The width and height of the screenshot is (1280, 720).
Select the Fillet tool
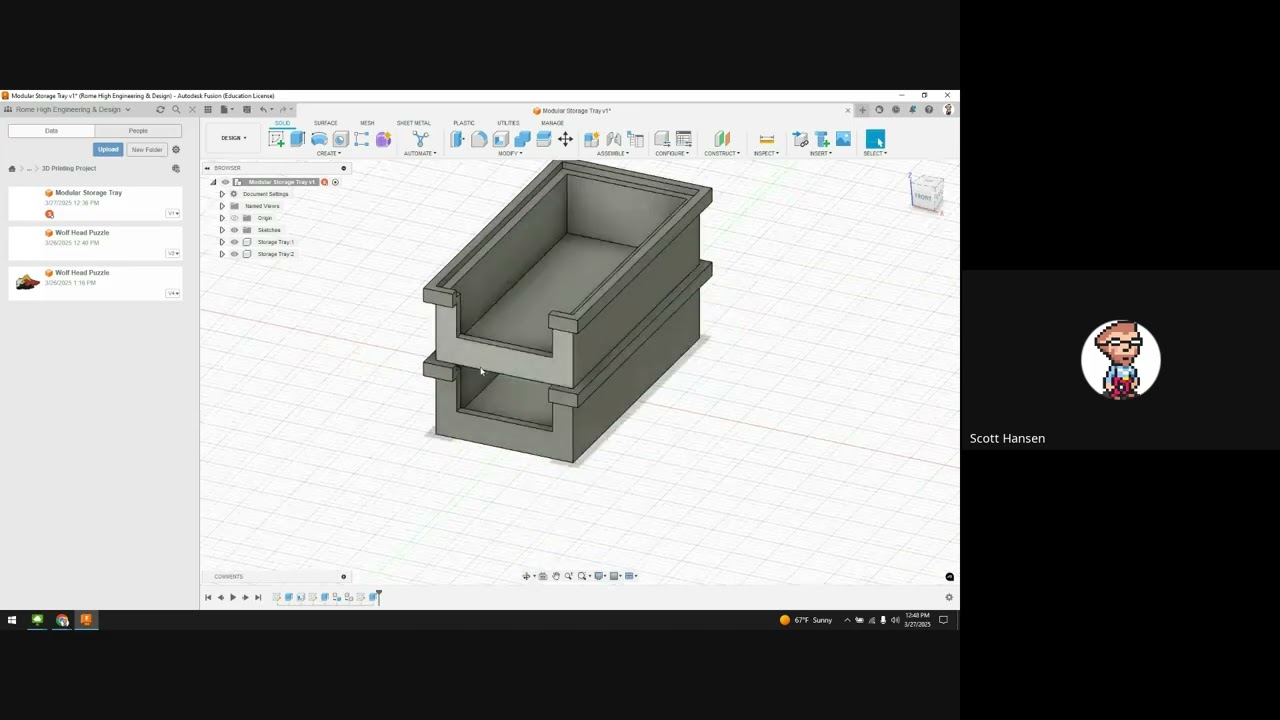(x=479, y=139)
